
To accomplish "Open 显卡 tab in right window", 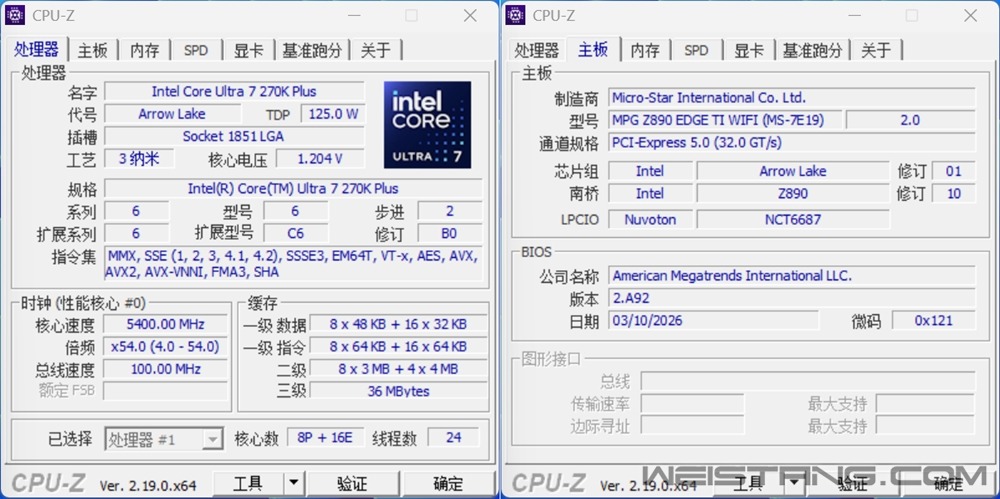I will tap(748, 50).
